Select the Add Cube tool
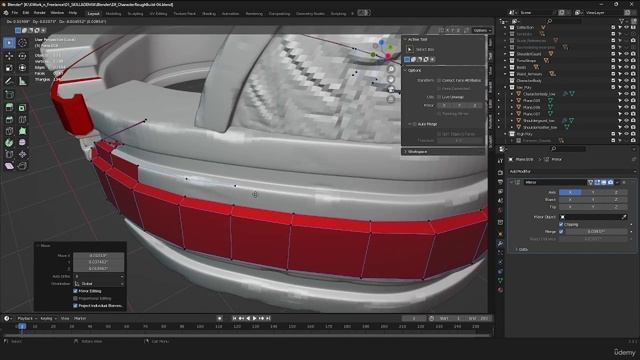The height and width of the screenshot is (360, 640). [9, 94]
